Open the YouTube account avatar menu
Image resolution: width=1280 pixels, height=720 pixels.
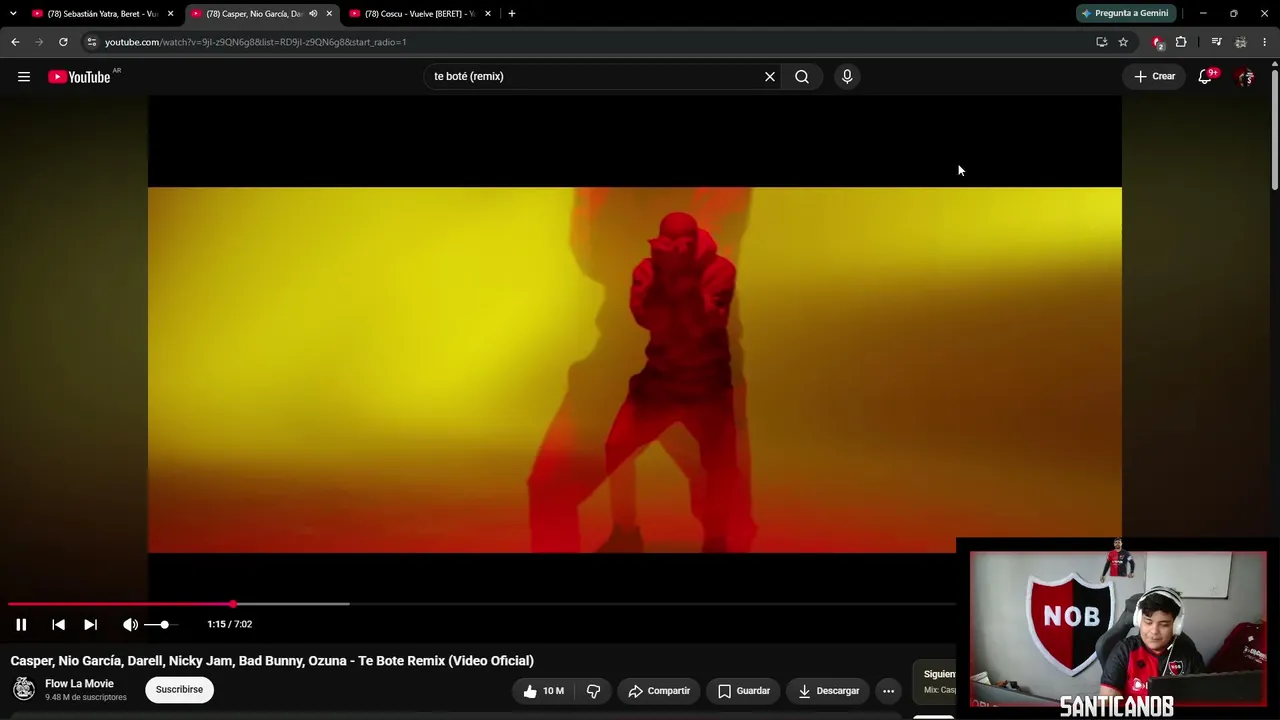pos(1245,76)
